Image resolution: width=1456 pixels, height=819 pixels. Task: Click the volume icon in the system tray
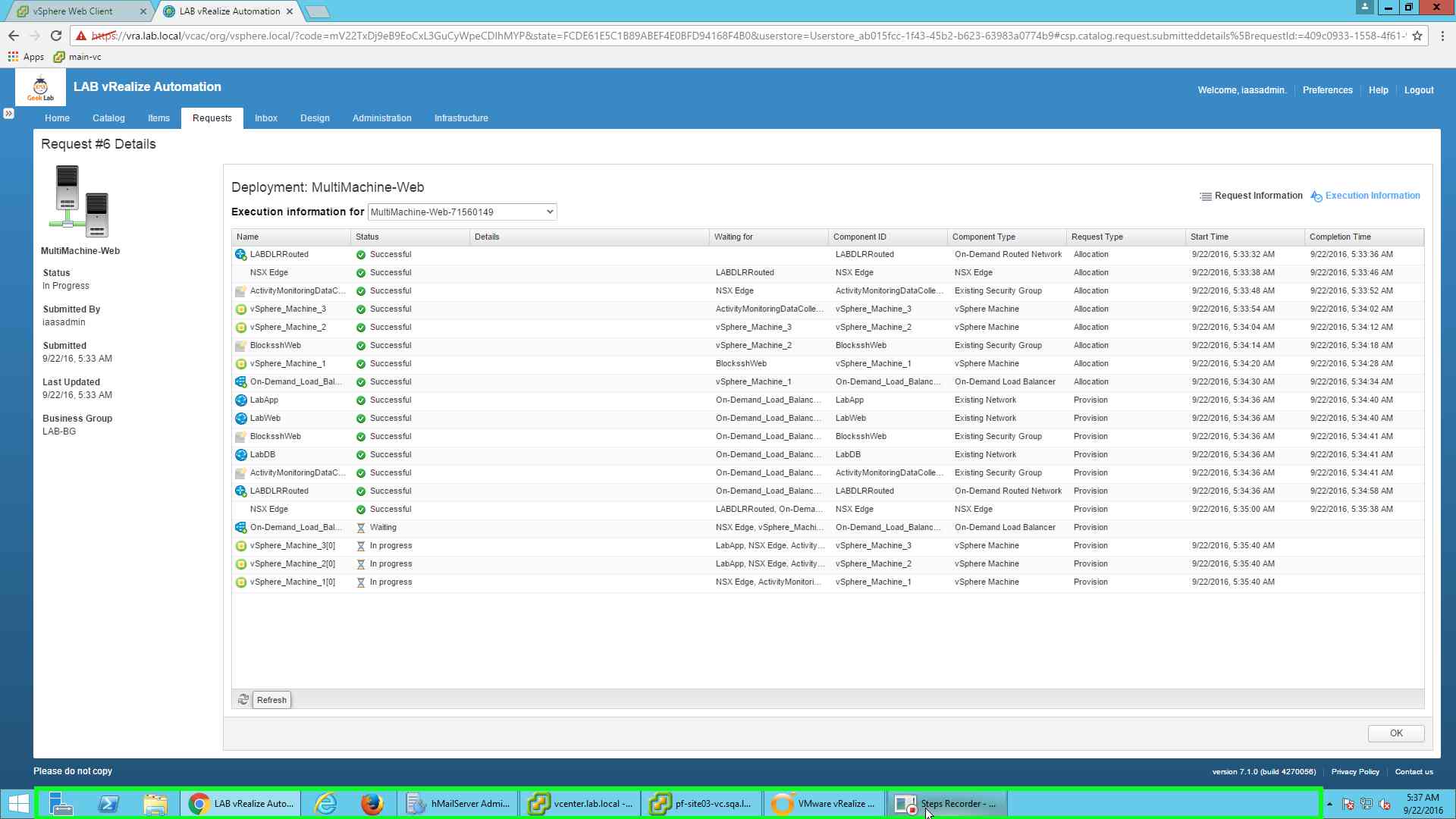tap(1385, 803)
